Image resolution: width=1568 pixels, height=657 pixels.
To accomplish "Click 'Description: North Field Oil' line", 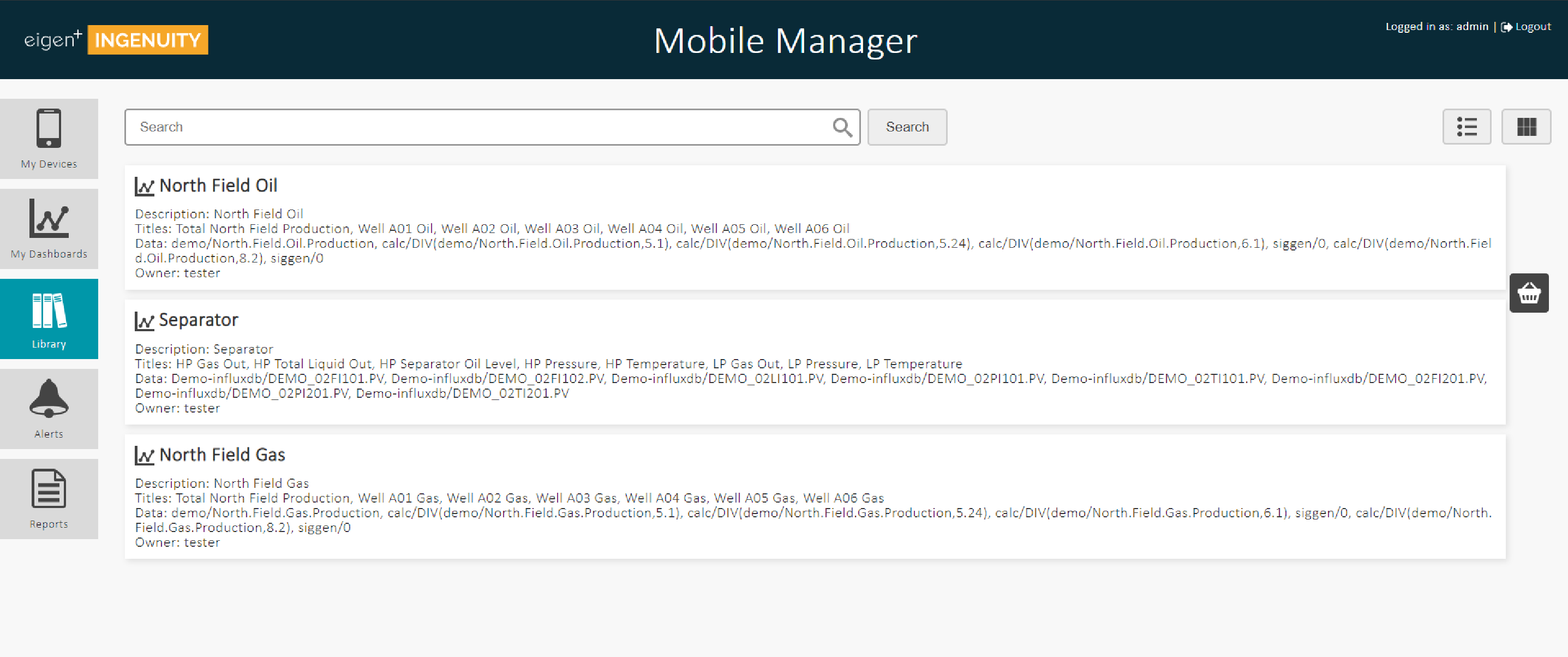I will click(x=219, y=214).
